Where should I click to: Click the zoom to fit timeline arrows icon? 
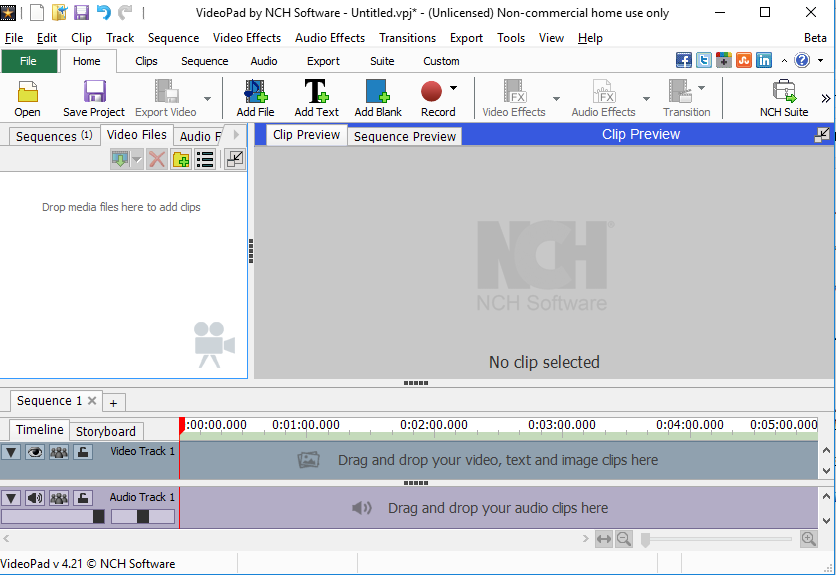tap(604, 539)
